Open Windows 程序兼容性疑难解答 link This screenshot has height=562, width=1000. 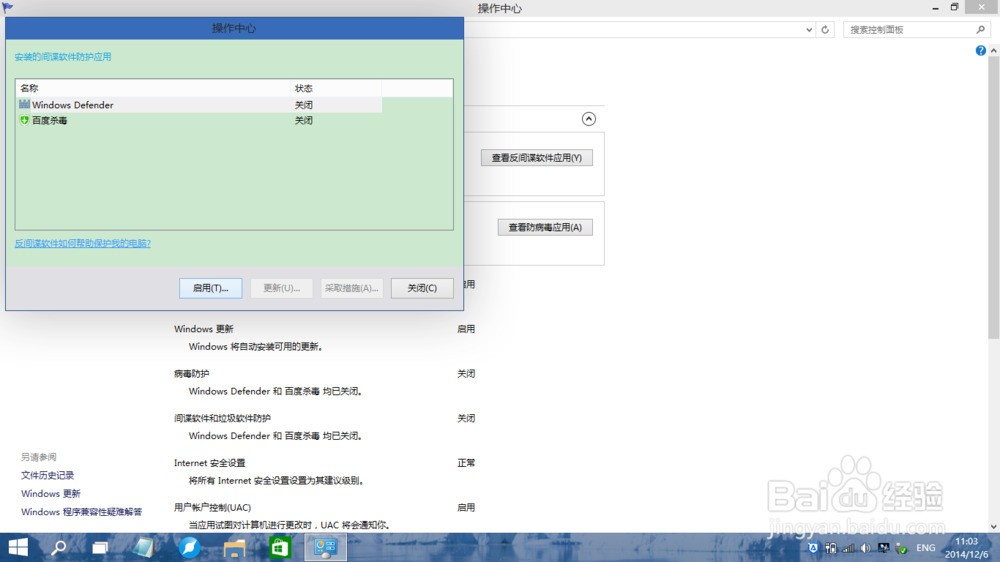(x=82, y=512)
